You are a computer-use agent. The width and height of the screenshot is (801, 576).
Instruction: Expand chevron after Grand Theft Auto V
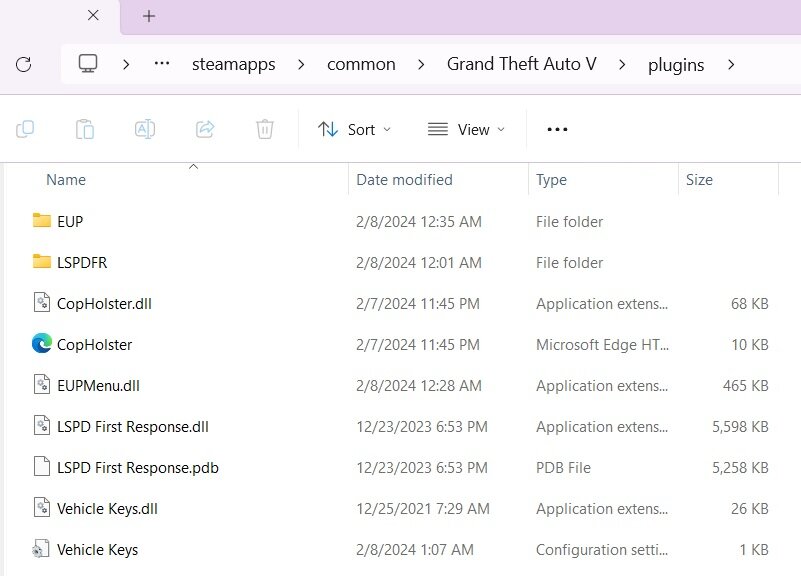(x=622, y=64)
